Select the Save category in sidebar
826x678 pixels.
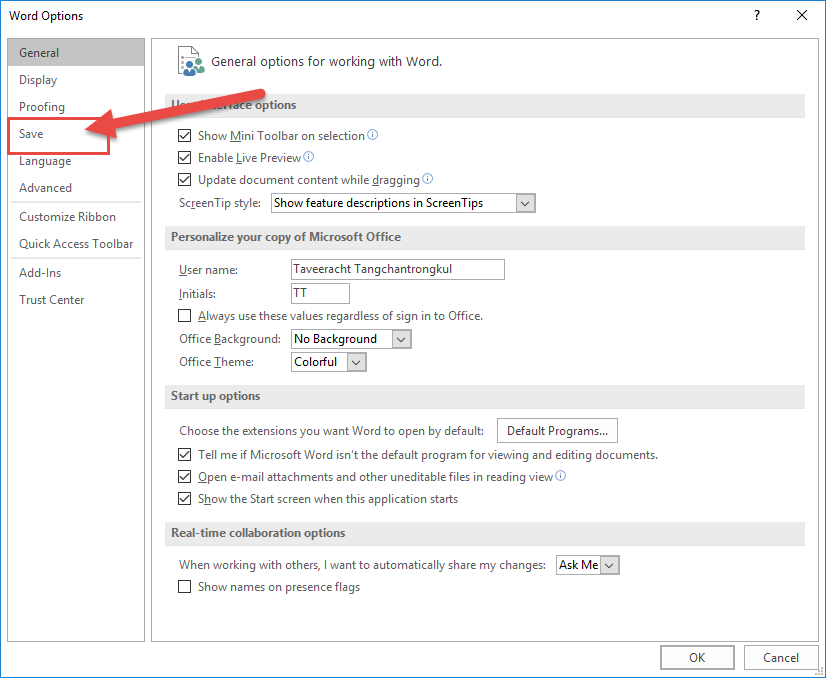[31, 134]
